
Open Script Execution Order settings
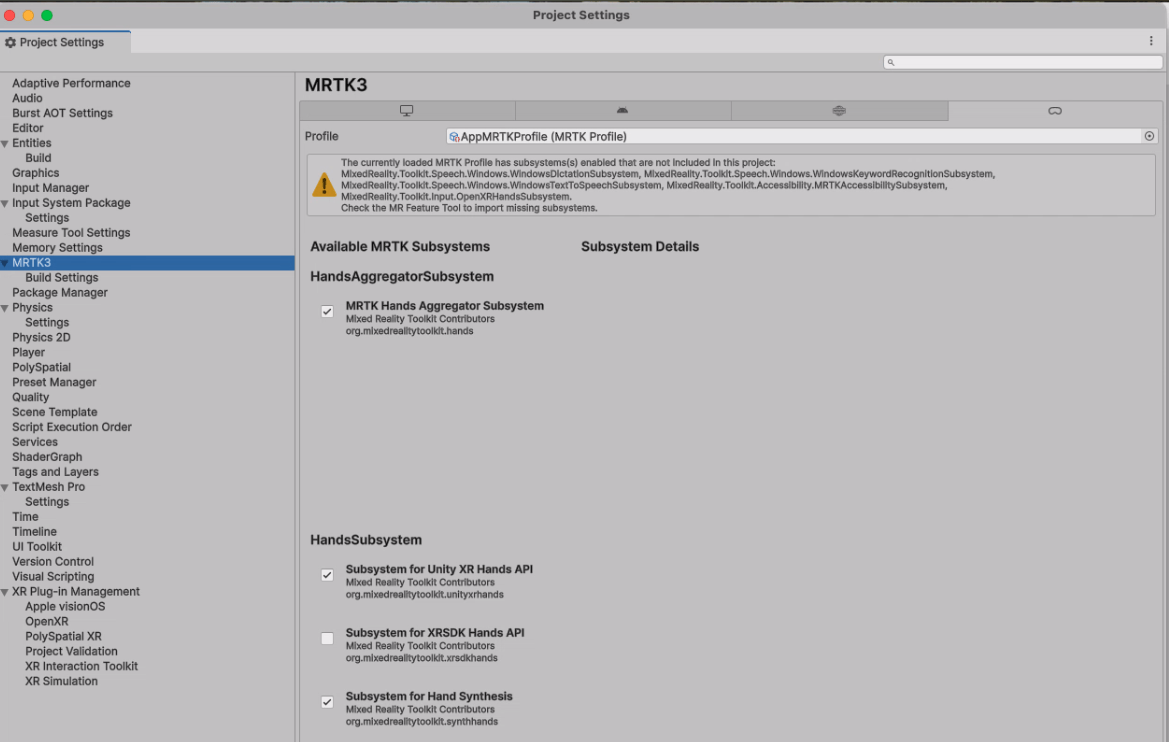pyautogui.click(x=72, y=427)
